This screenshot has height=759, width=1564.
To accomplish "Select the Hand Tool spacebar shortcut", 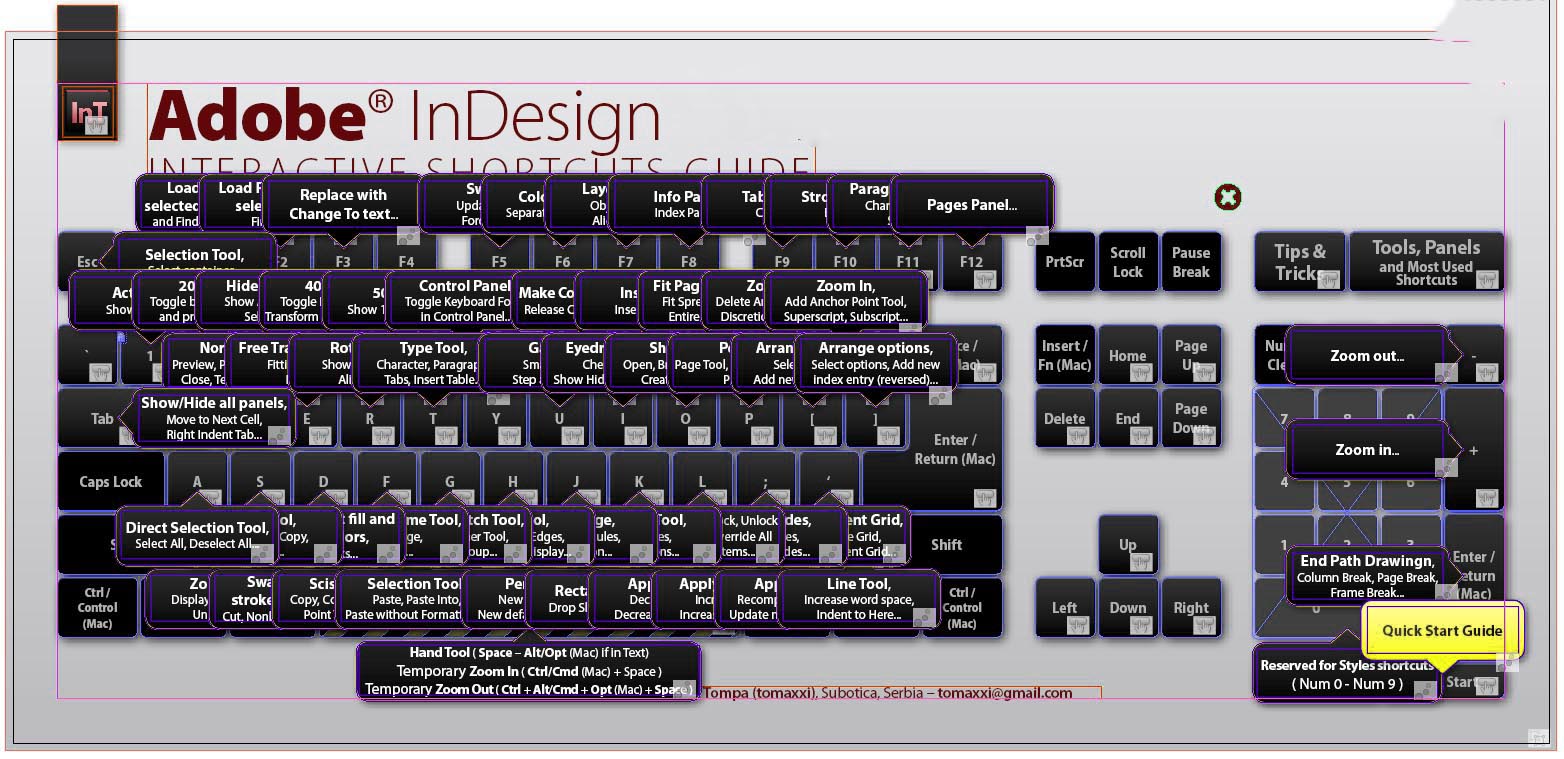I will point(527,670).
